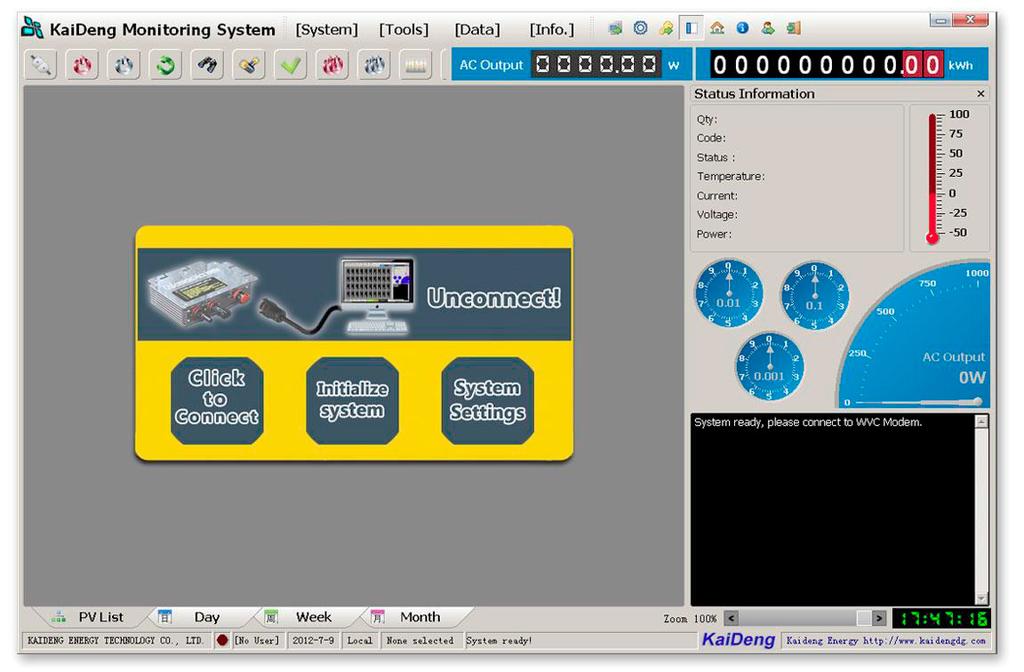The image size is (1024, 672).
Task: Open the Kaideng Energy website link
Action: 886,641
